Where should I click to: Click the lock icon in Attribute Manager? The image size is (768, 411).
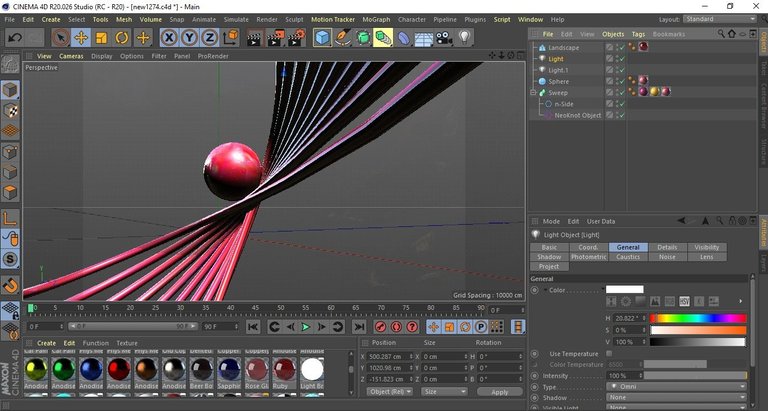pyautogui.click(x=732, y=221)
